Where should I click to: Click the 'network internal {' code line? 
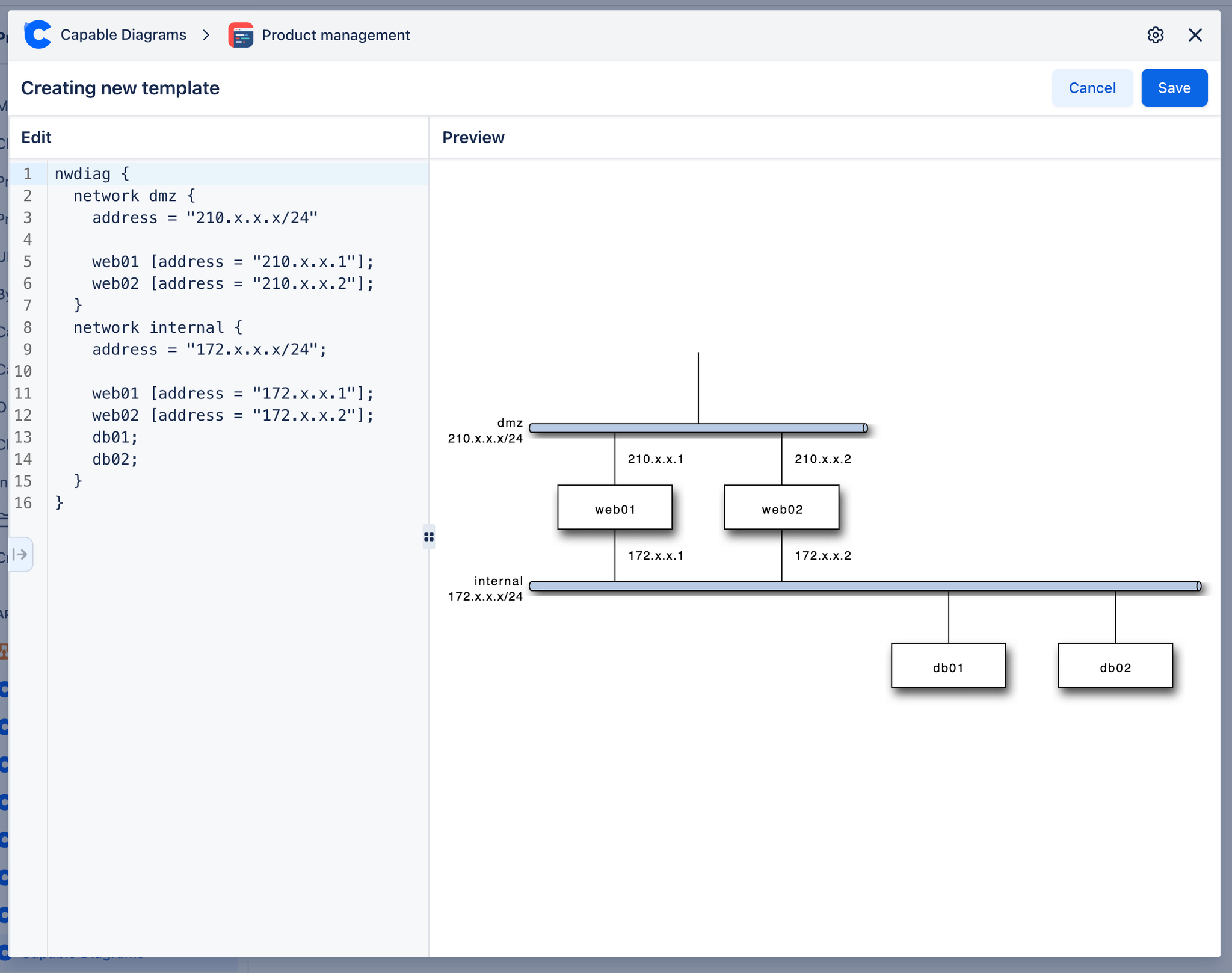point(158,327)
